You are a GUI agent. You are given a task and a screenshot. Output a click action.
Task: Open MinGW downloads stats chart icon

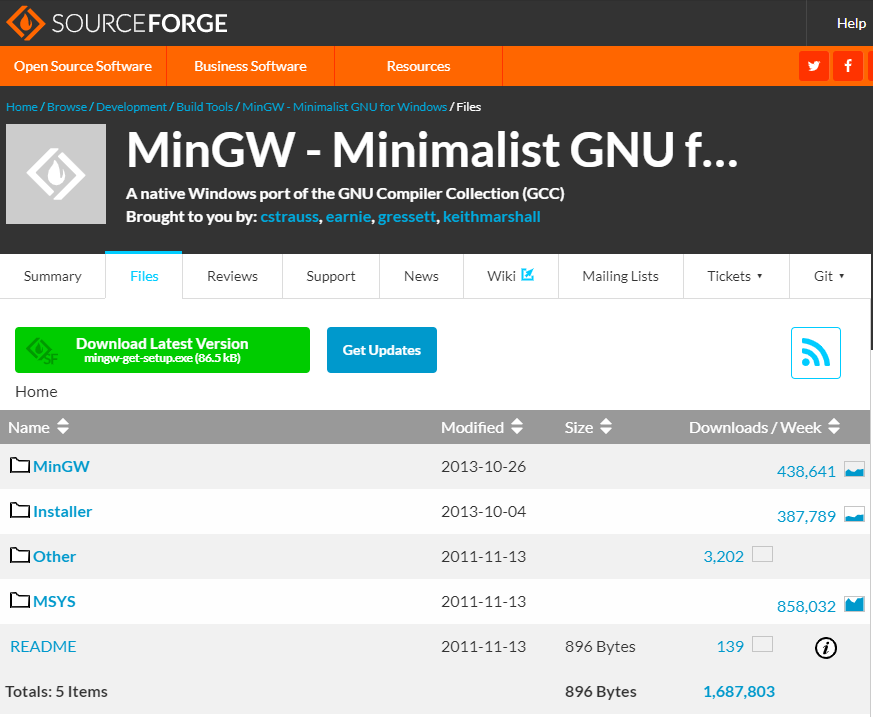coord(854,469)
